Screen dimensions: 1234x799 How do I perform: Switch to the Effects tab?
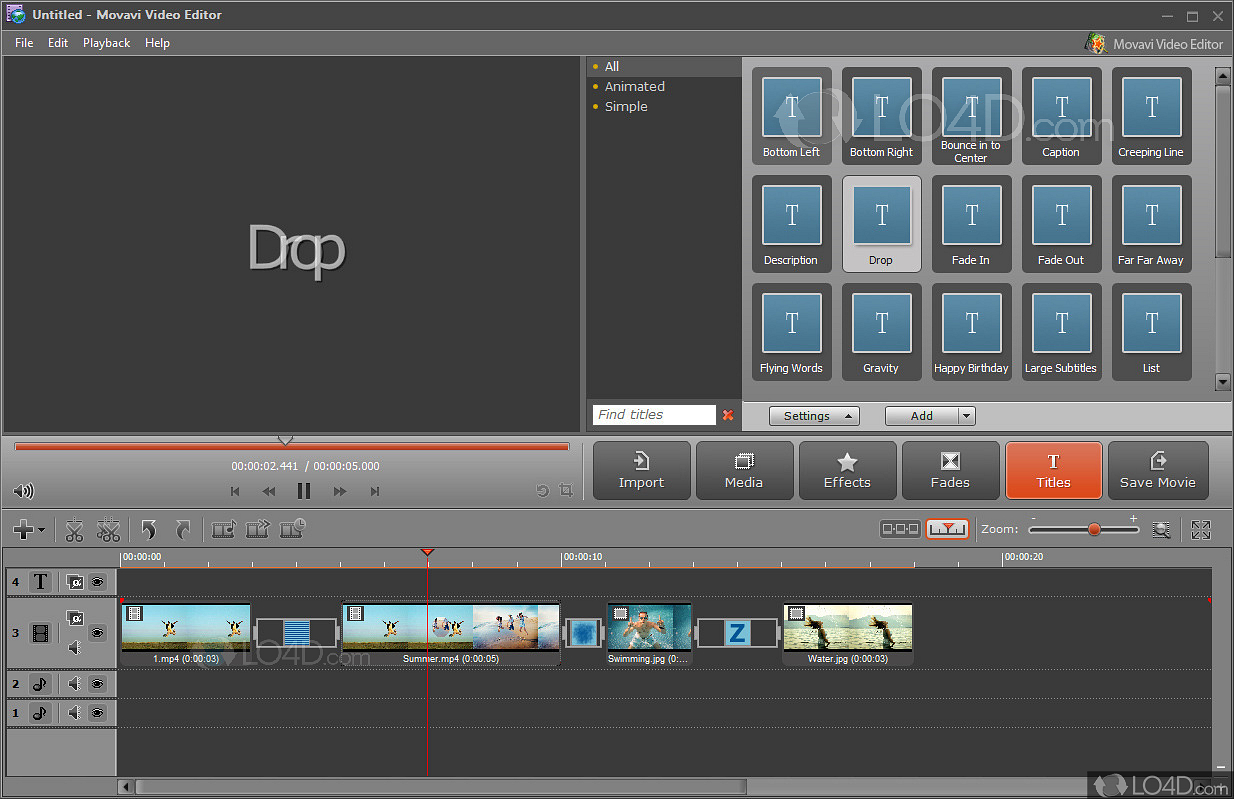(847, 471)
